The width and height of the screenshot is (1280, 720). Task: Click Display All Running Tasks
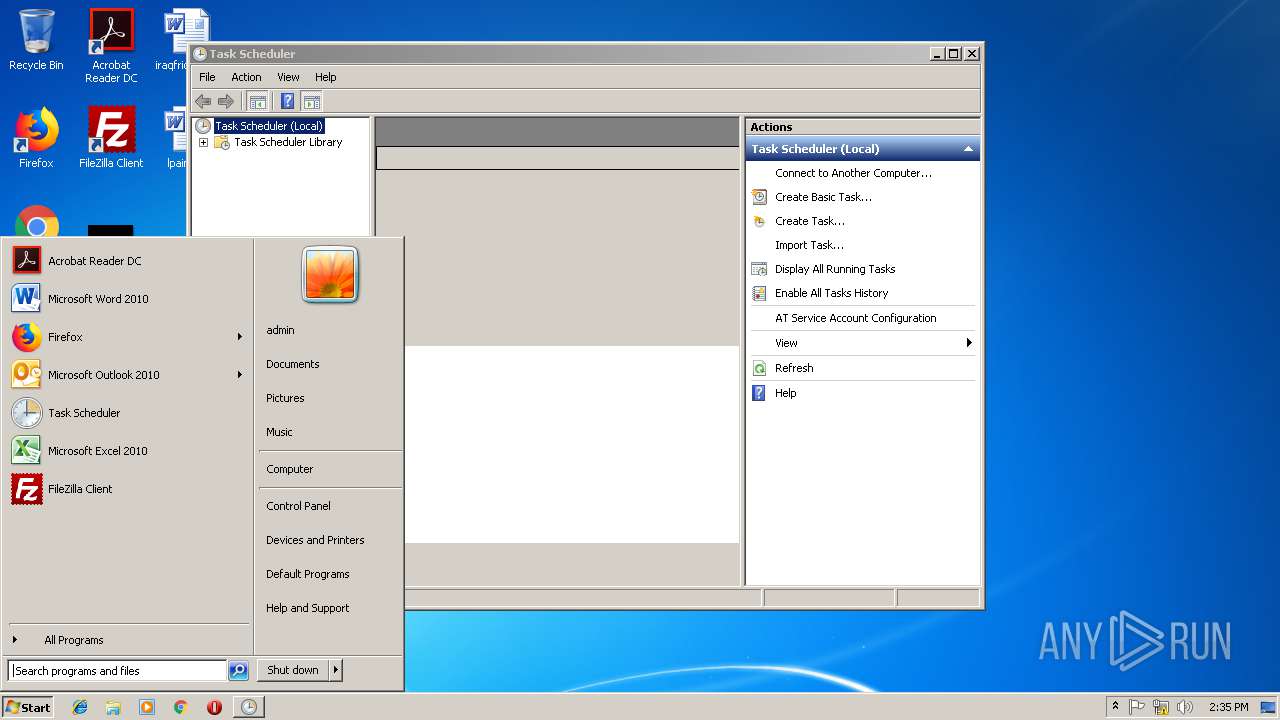835,269
